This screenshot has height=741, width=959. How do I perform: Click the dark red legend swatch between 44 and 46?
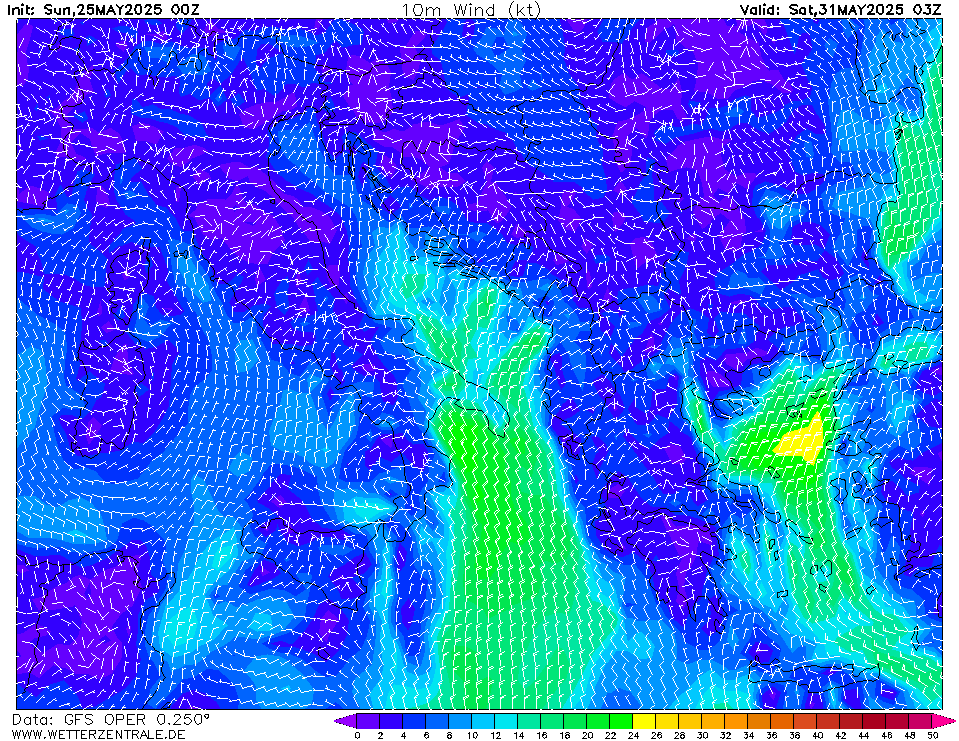pyautogui.click(x=875, y=721)
